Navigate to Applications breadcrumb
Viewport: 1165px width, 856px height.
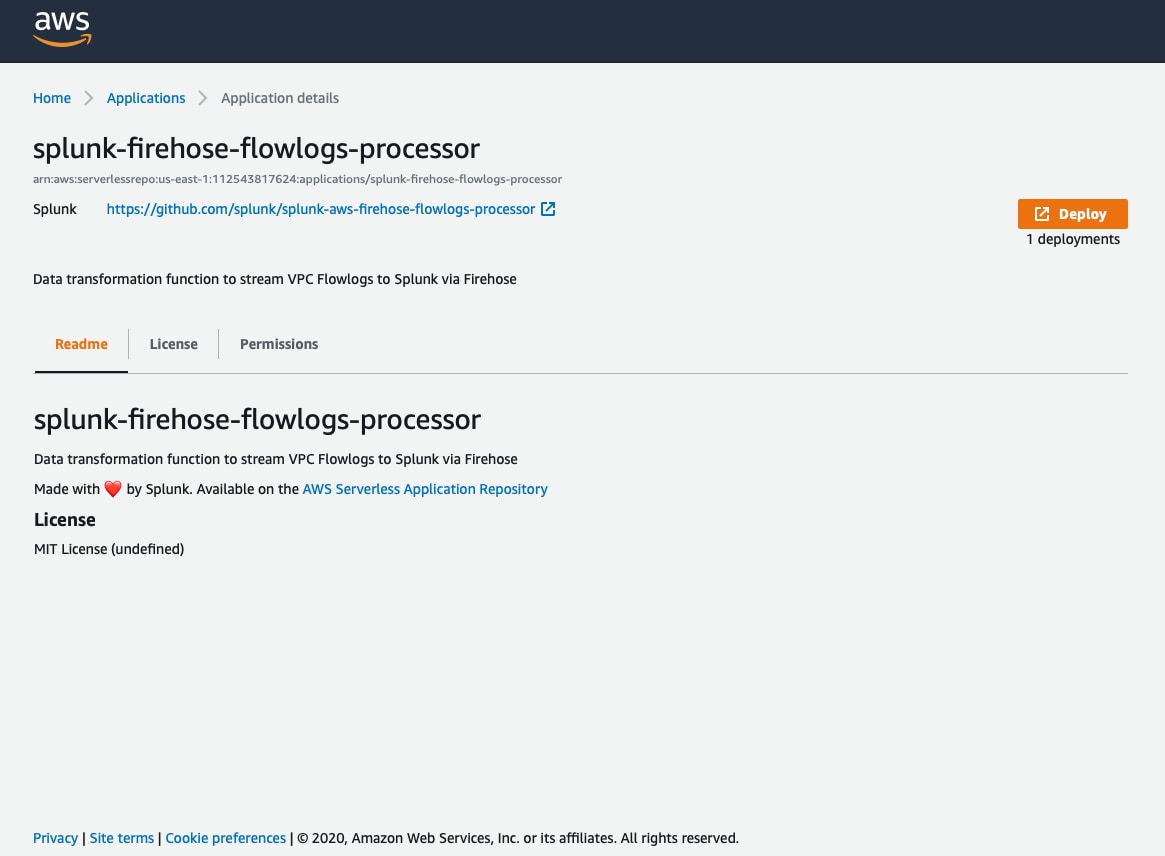[146, 98]
